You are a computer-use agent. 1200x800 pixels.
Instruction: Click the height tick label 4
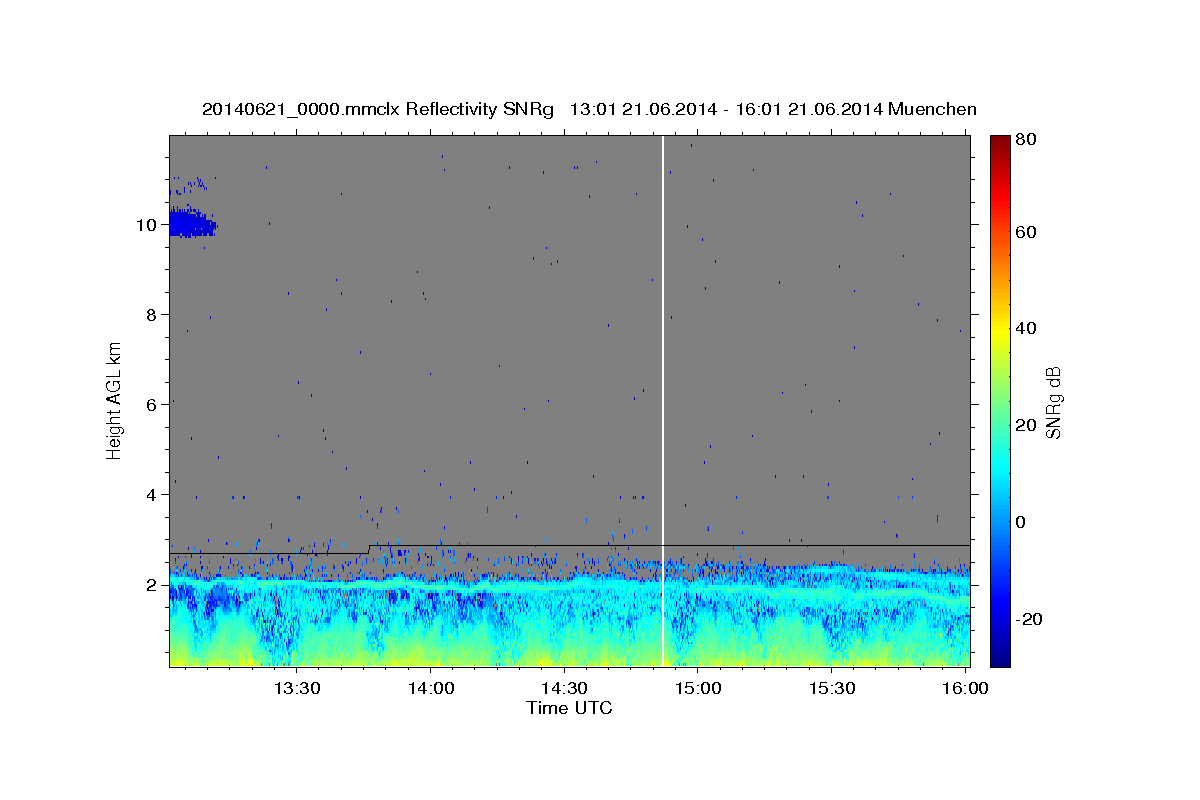pyautogui.click(x=153, y=494)
